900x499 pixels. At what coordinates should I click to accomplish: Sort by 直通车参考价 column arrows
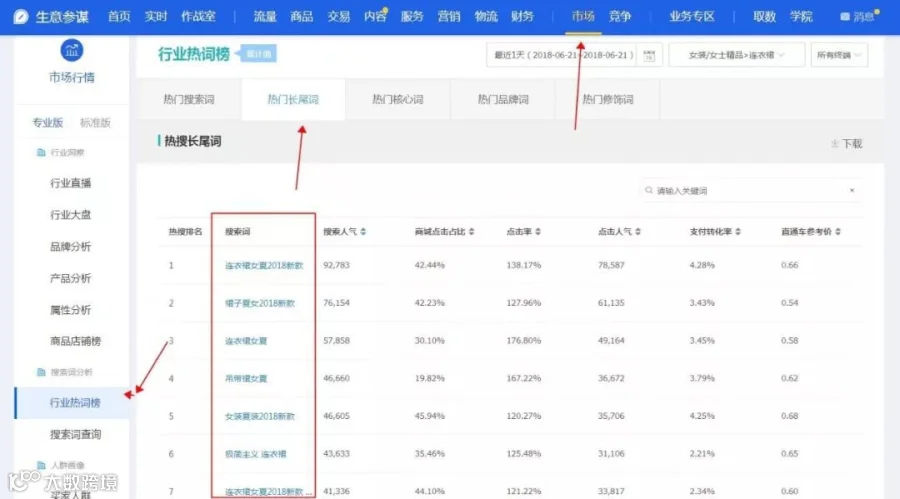[838, 231]
